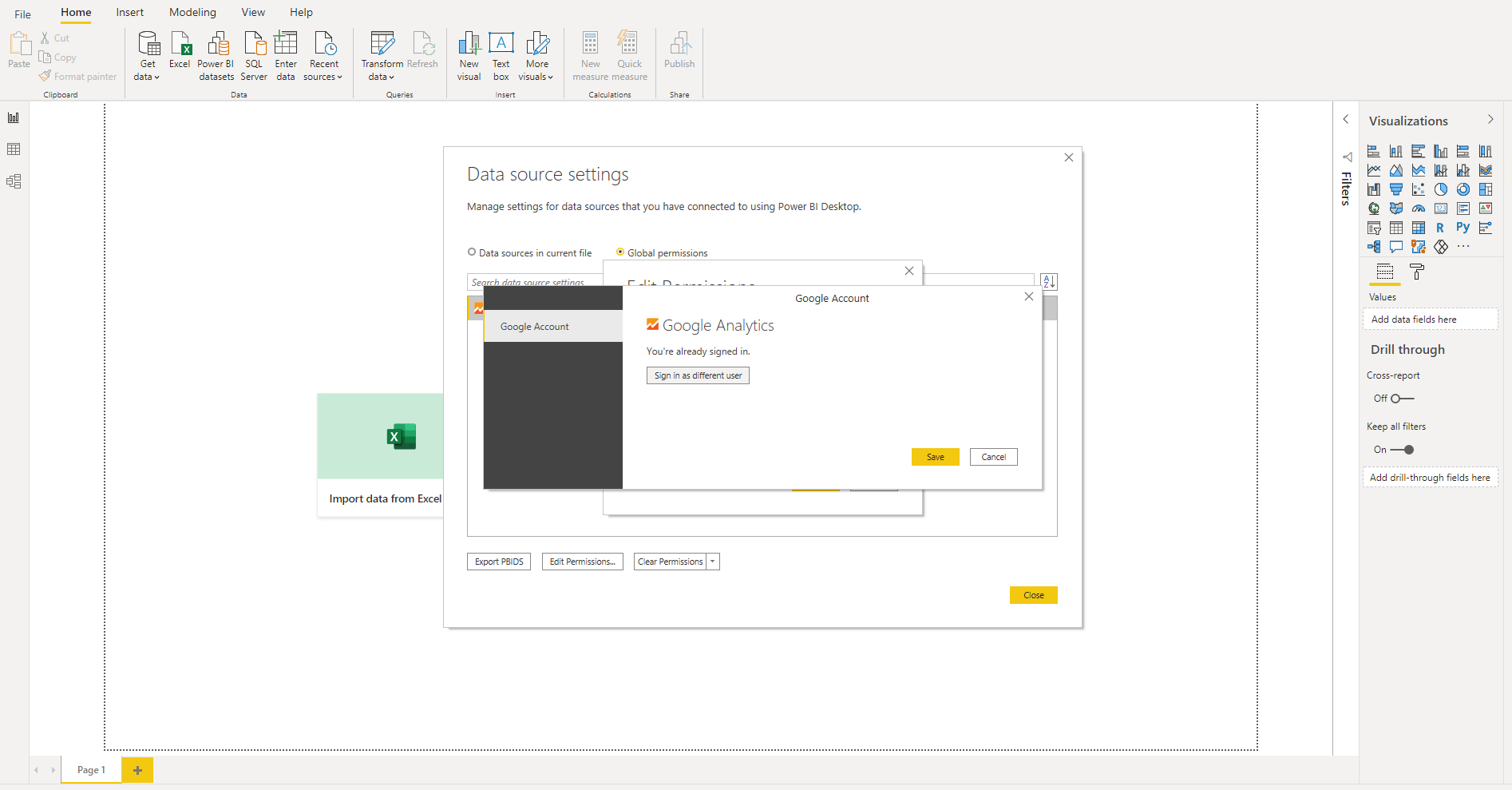Screen dimensions: 1512x790
Task: Switch to Data view in left sidebar
Action: point(14,149)
